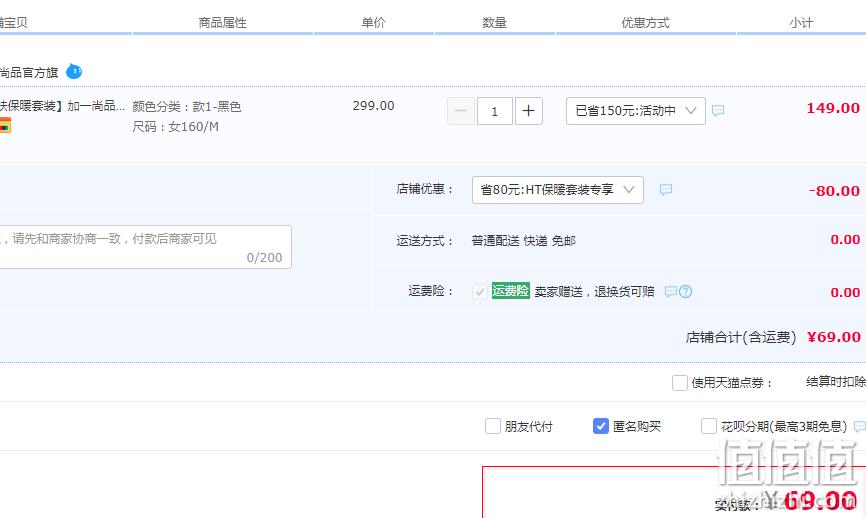Screen dimensions: 866x518
Task: Click the blue Tmall store badge icon
Action: (74, 72)
